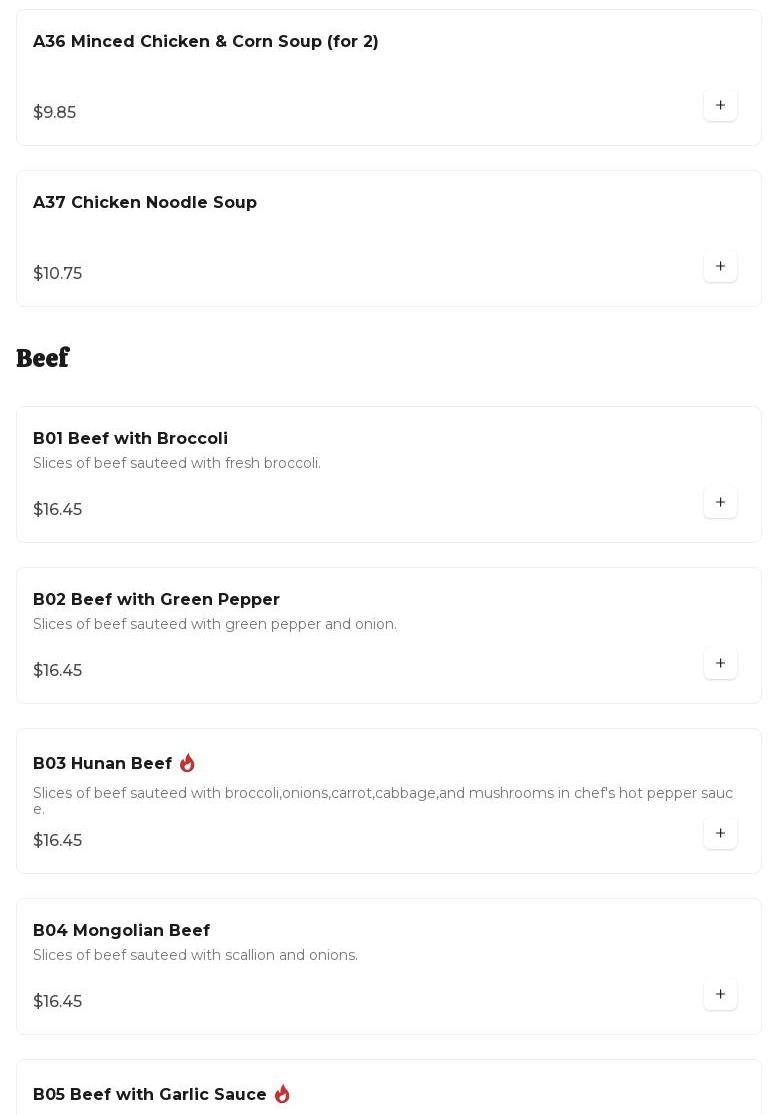Click flame icon beside Beef with Garlic Sauce
This screenshot has height=1115, width=778.
tap(282, 1094)
